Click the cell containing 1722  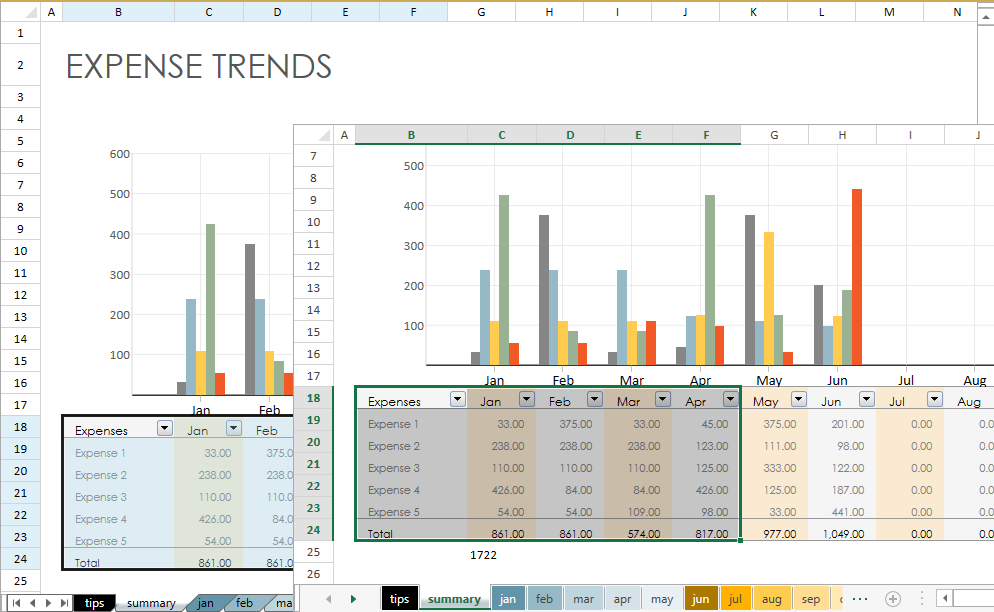483,553
